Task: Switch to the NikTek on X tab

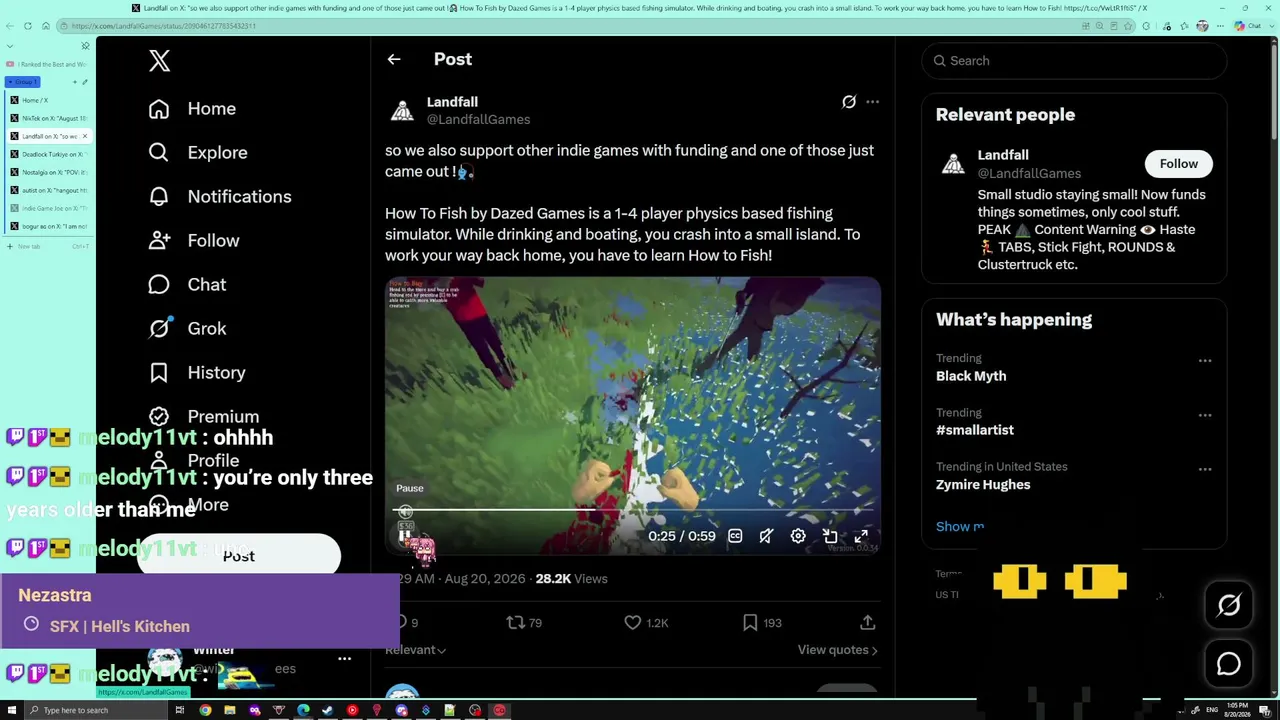Action: coord(49,118)
